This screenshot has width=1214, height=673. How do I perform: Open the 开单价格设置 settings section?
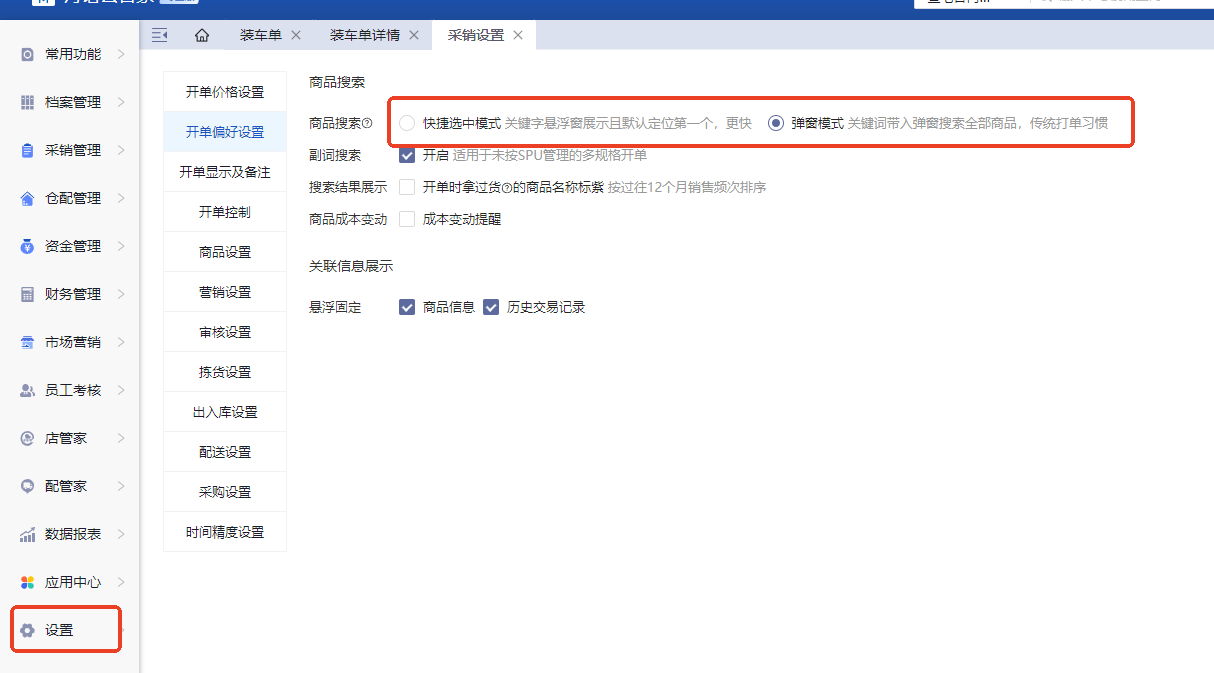click(225, 92)
